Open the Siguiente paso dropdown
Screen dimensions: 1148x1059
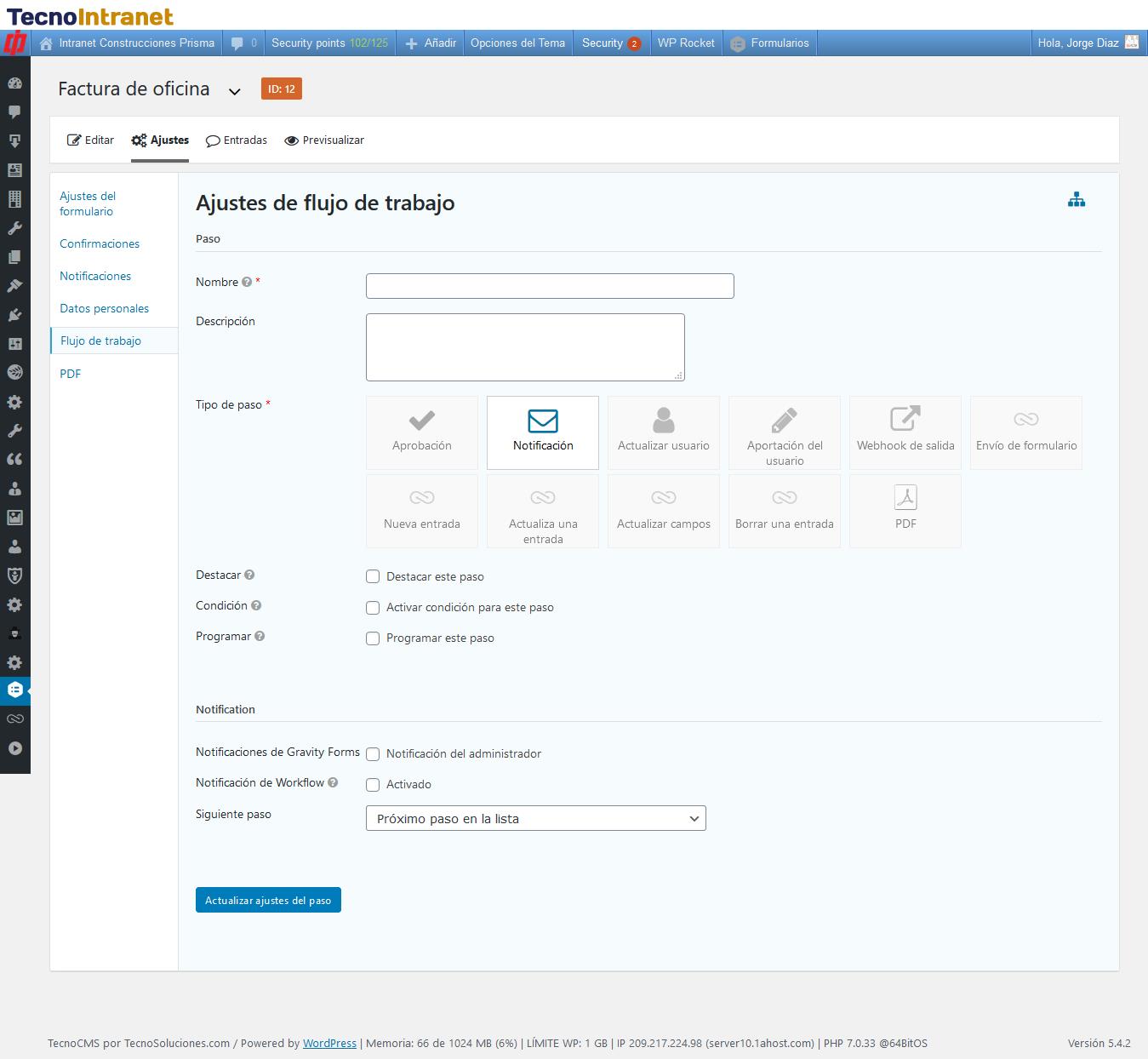tap(535, 818)
